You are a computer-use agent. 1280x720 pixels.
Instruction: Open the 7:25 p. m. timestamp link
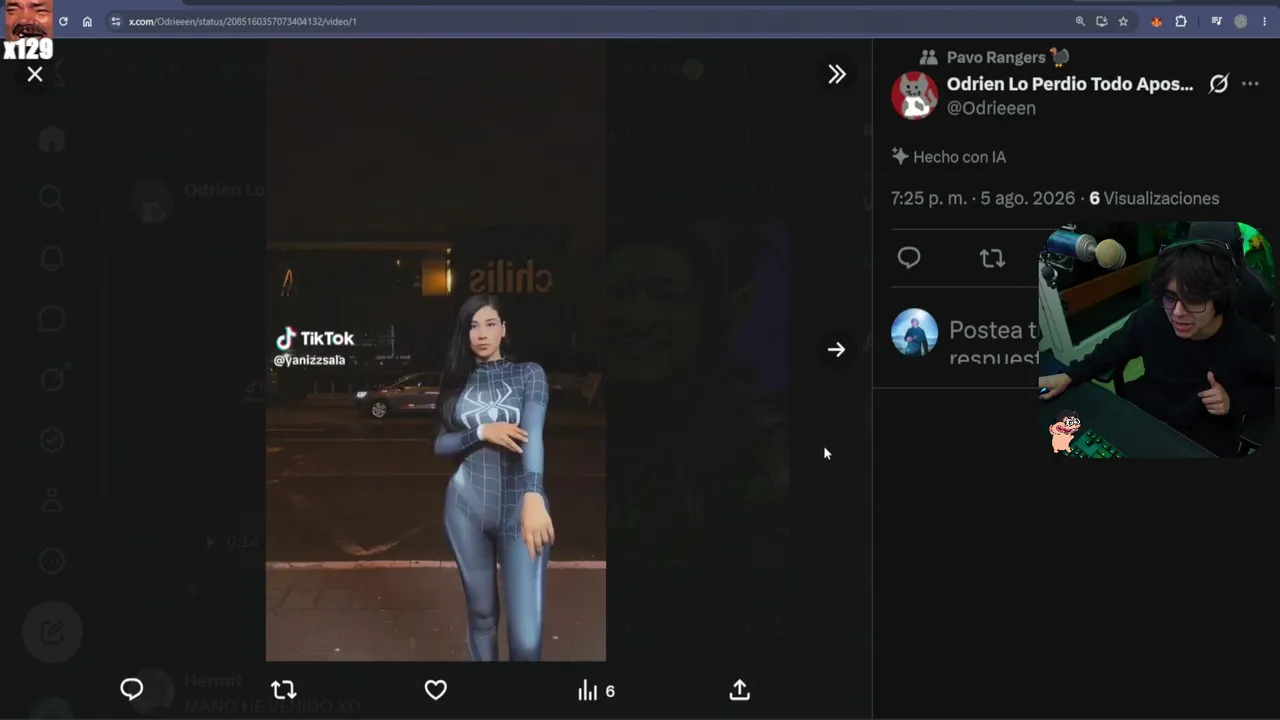coord(983,198)
